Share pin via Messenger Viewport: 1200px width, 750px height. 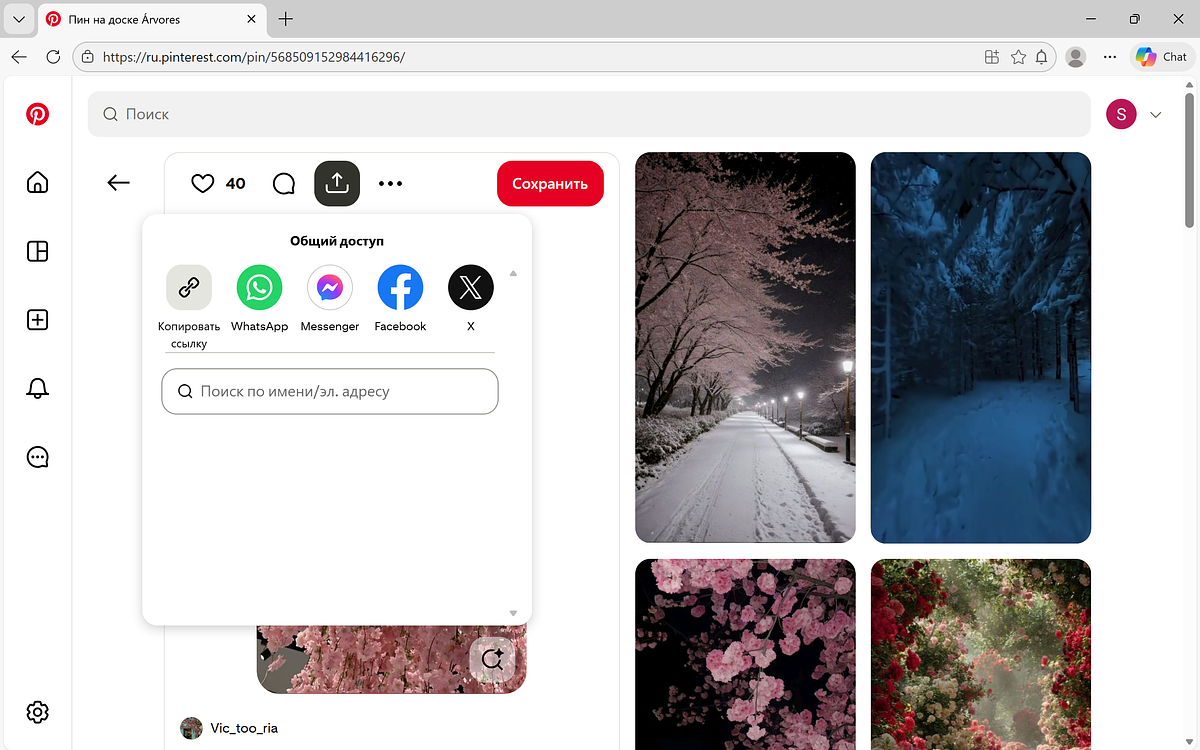(x=330, y=289)
